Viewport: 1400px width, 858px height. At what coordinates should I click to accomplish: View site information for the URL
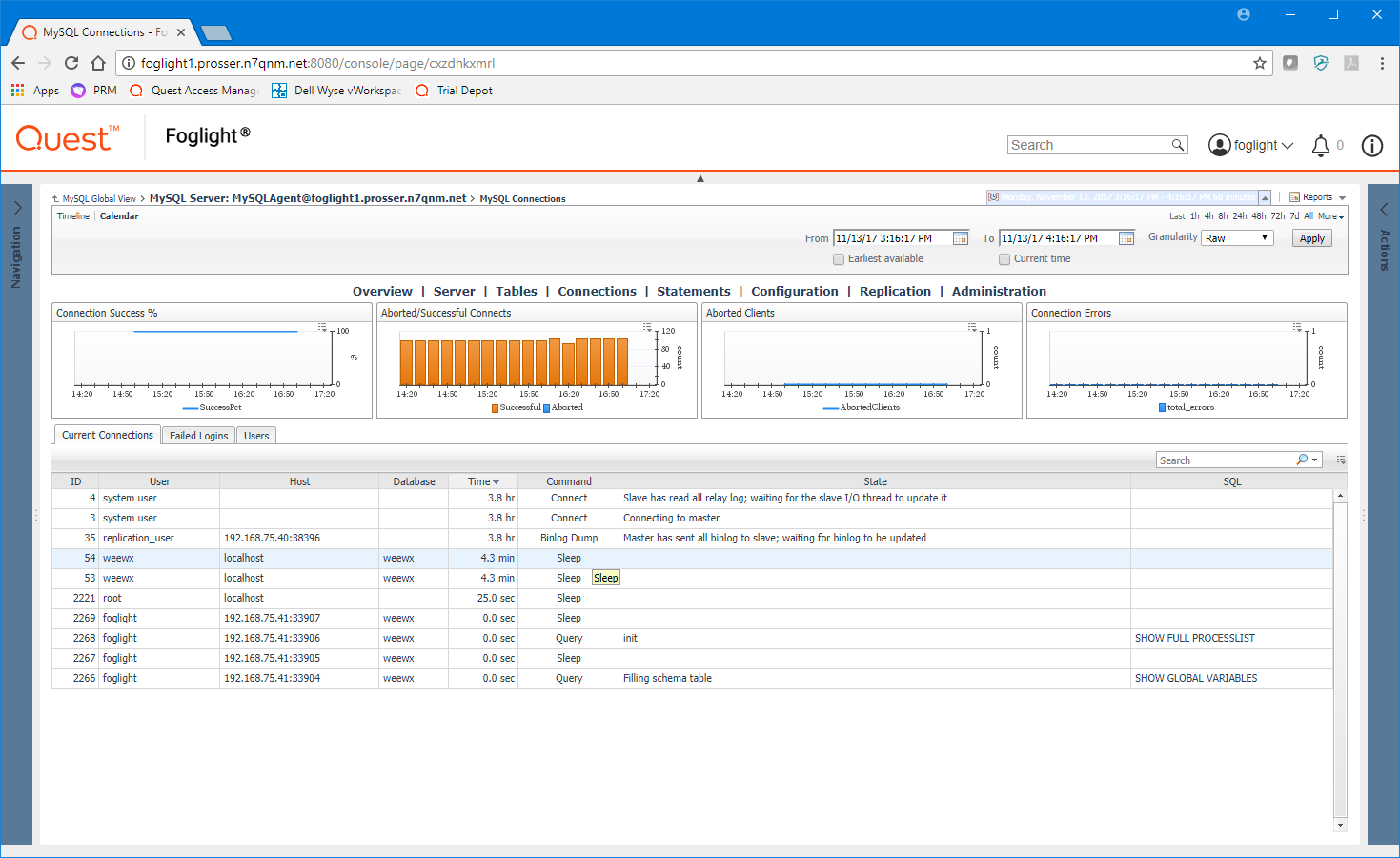(129, 63)
